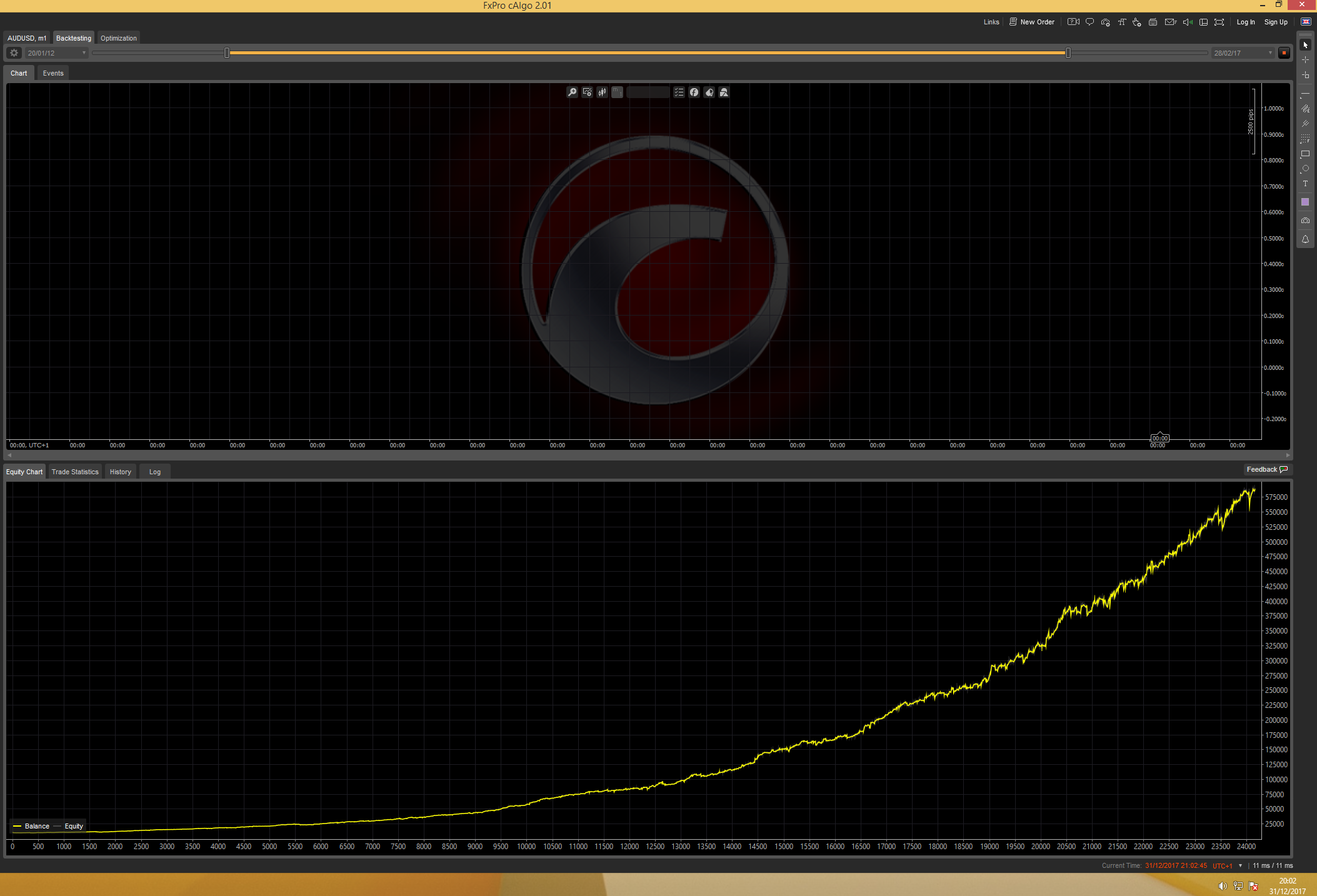Select the rectangle drawing tool
This screenshot has width=1317, height=896.
click(x=1305, y=154)
